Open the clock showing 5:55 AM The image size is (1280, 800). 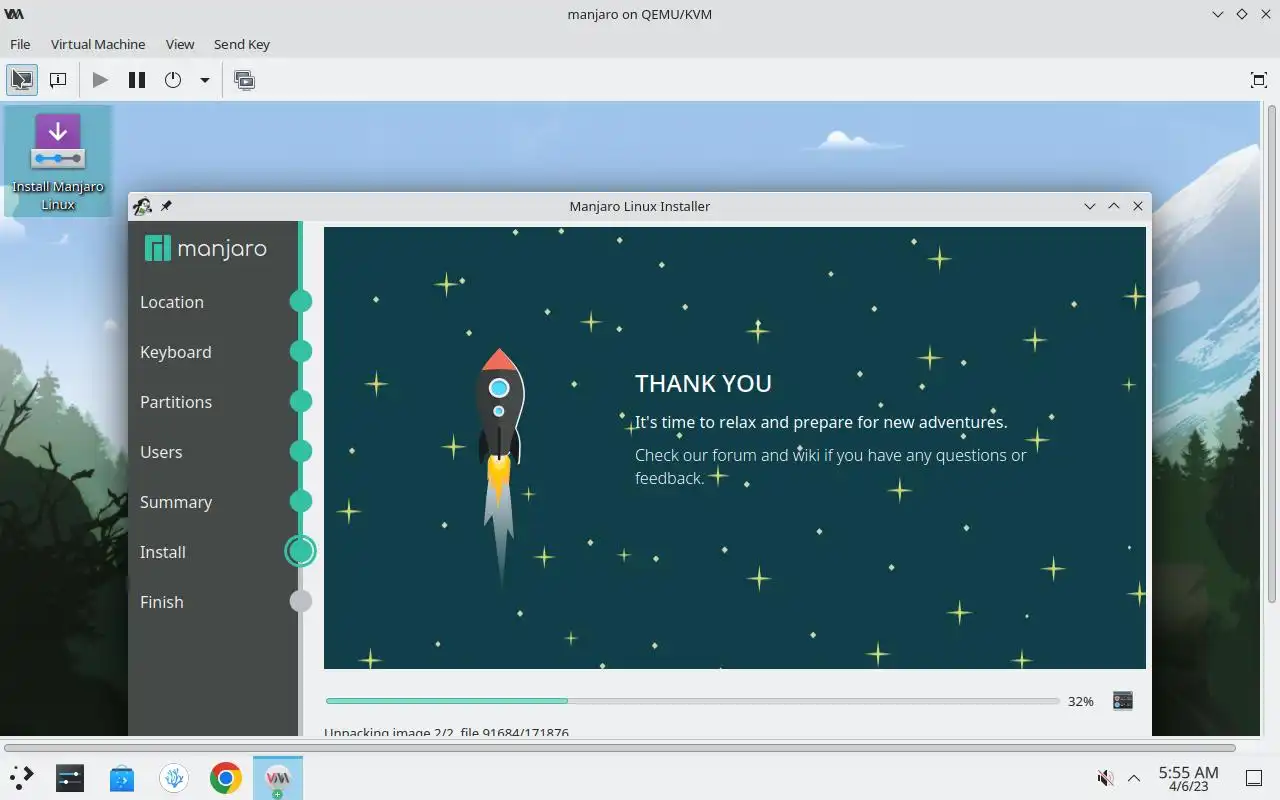click(1188, 778)
